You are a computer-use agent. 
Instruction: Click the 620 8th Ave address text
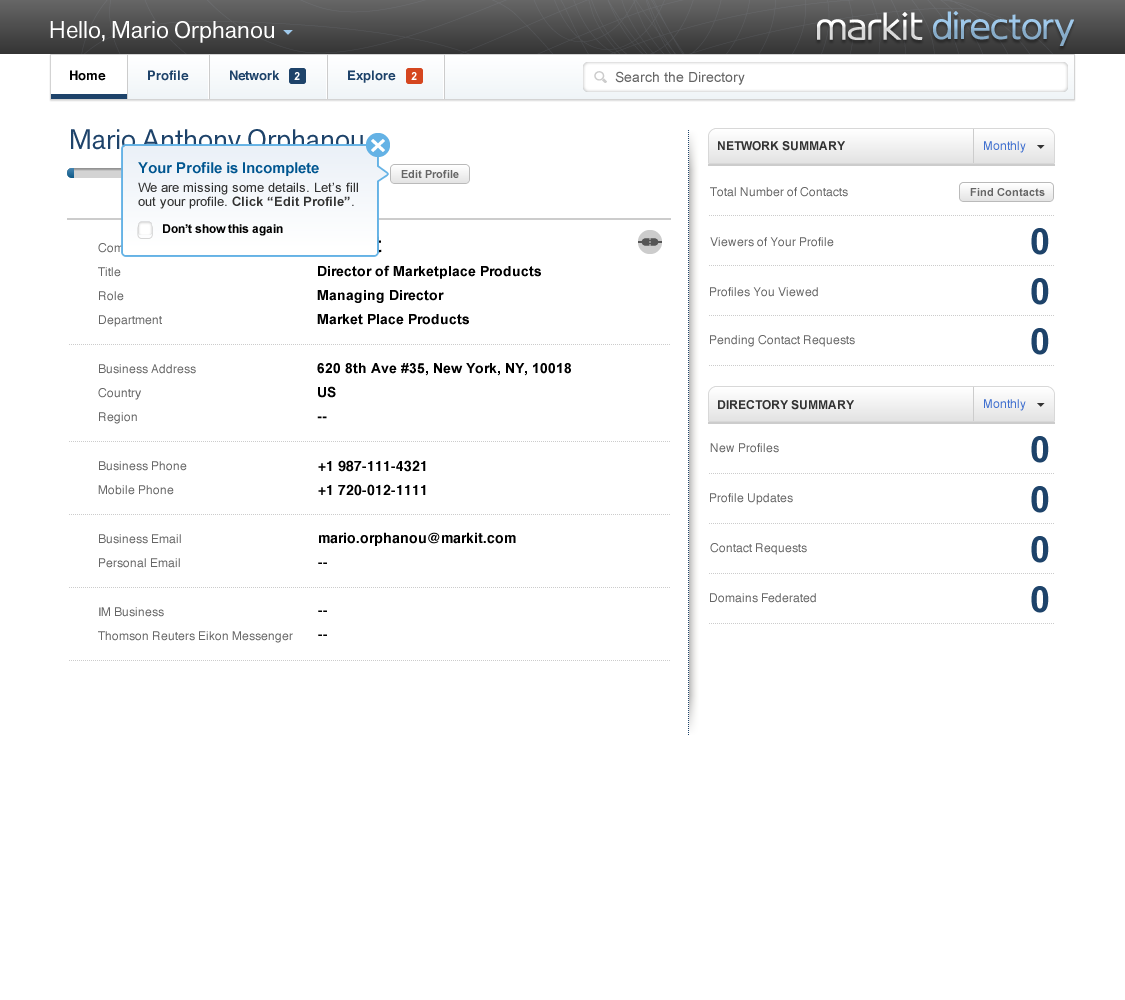pos(444,369)
